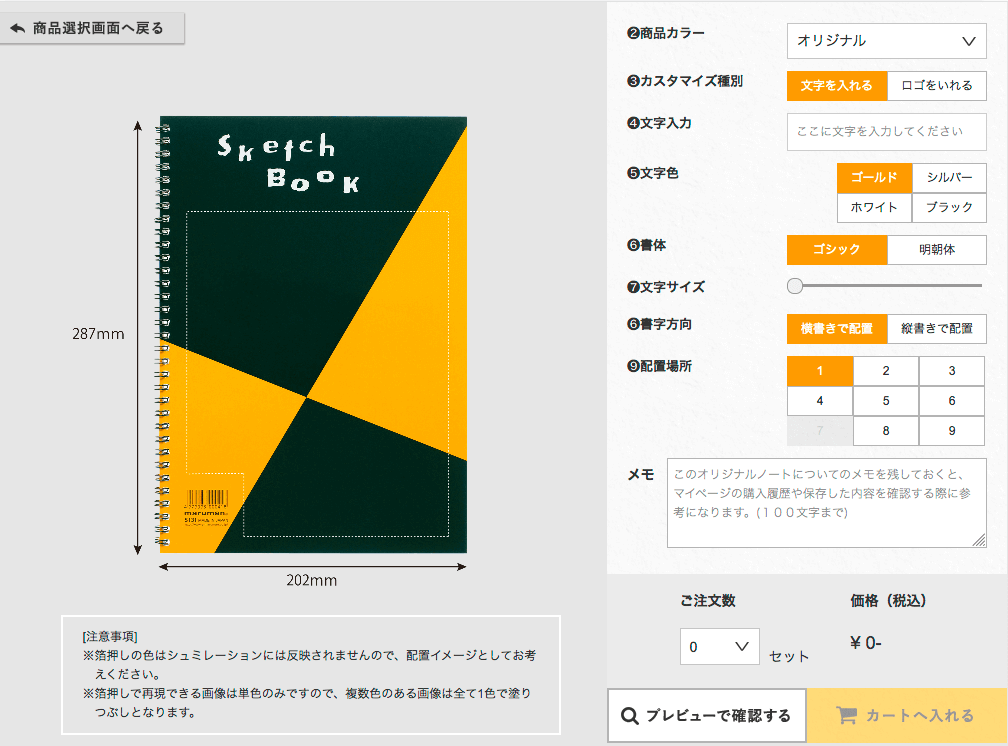Click the 文字入力 text field
The image size is (1008, 746).
pyautogui.click(x=886, y=131)
